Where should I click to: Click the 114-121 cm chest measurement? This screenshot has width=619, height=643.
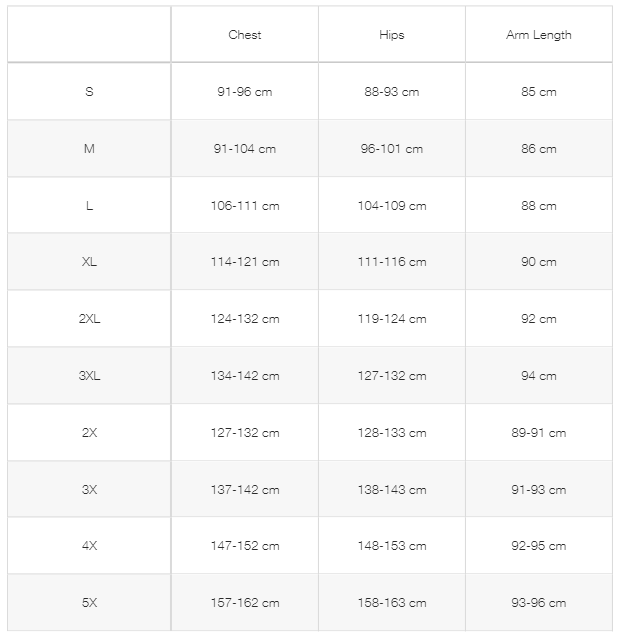(245, 262)
